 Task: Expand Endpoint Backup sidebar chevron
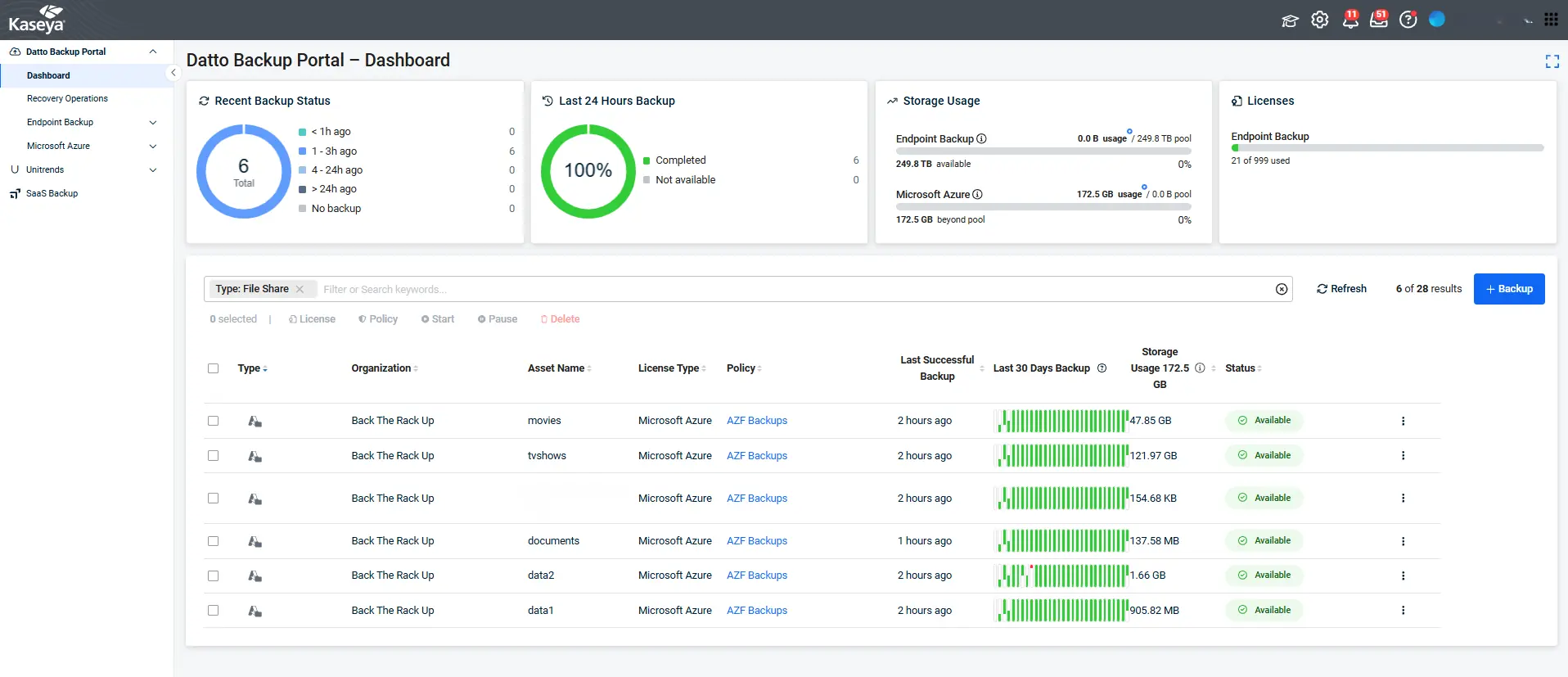pos(153,123)
